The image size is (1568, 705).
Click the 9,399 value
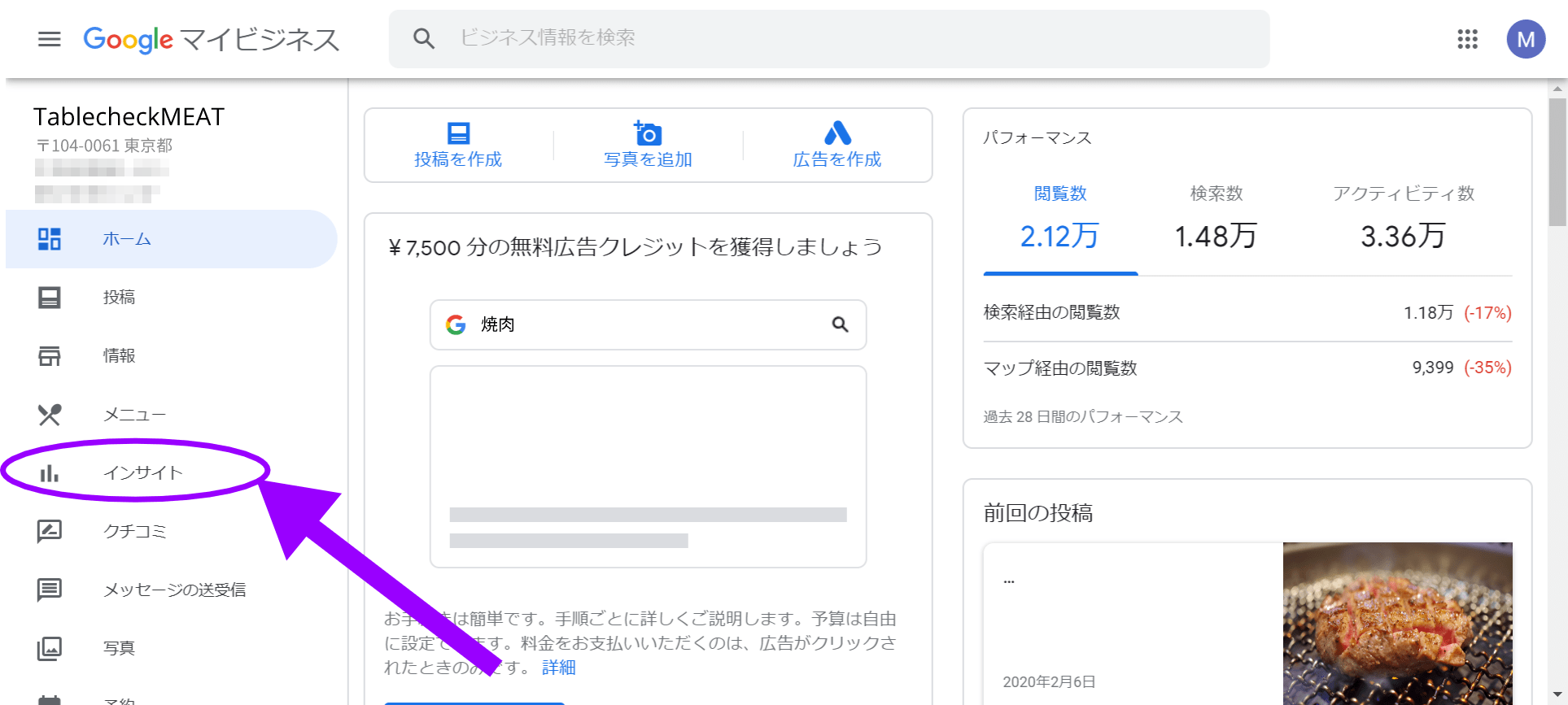tap(1433, 368)
